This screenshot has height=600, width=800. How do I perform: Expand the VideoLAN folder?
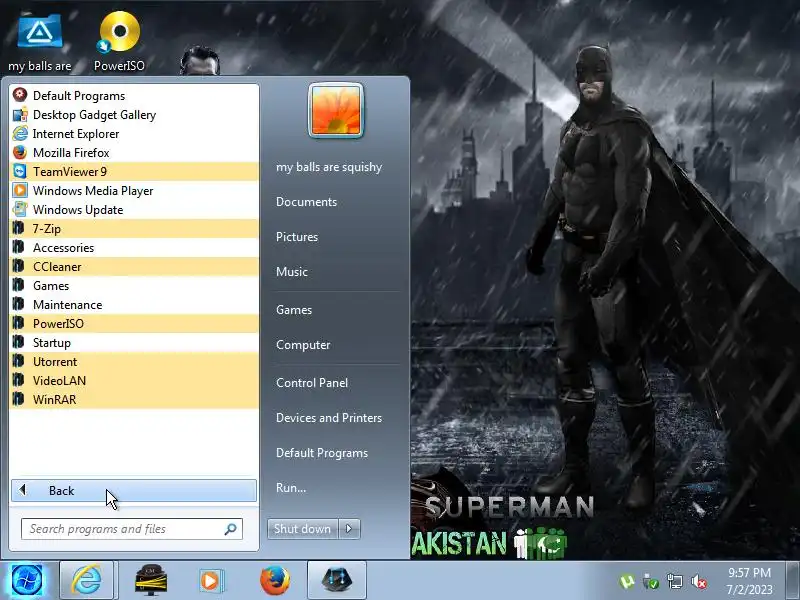pyautogui.click(x=134, y=381)
